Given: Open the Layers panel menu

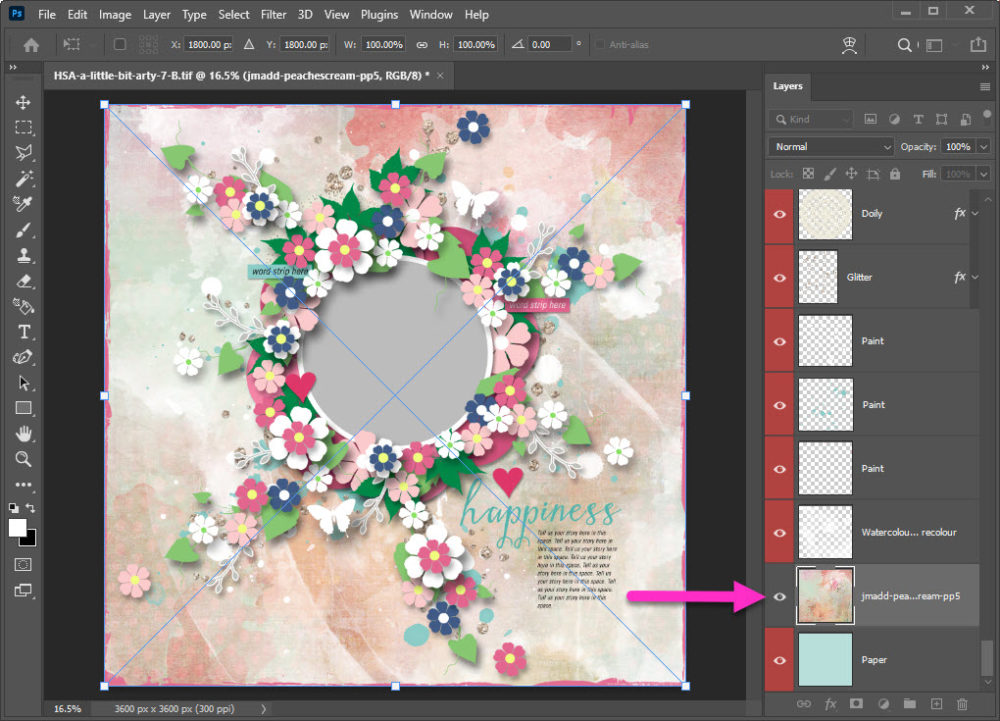Looking at the screenshot, I should 985,87.
